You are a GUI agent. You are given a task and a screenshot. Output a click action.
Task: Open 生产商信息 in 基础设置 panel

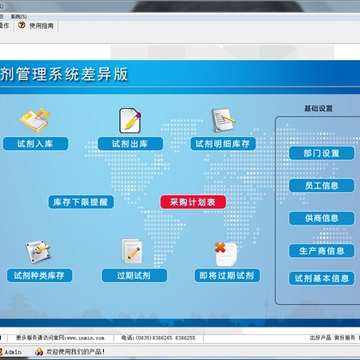(322, 251)
